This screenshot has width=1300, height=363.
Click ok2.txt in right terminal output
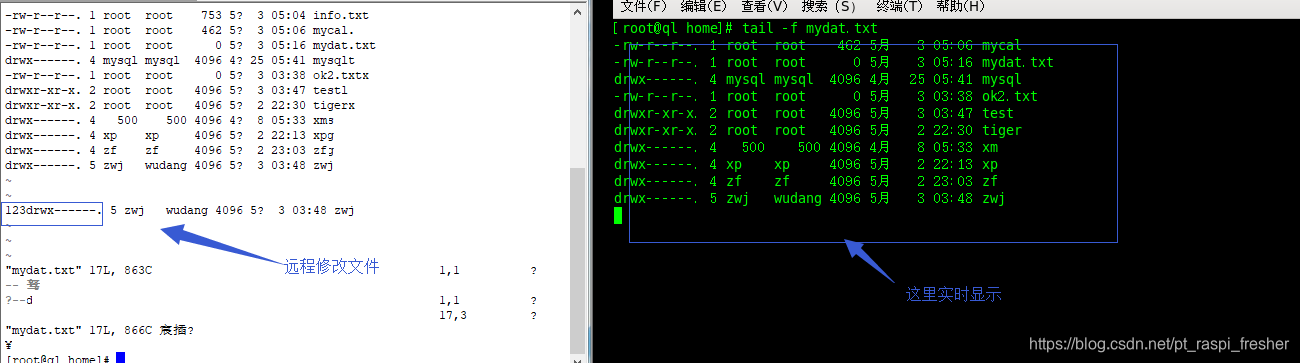coord(1010,96)
